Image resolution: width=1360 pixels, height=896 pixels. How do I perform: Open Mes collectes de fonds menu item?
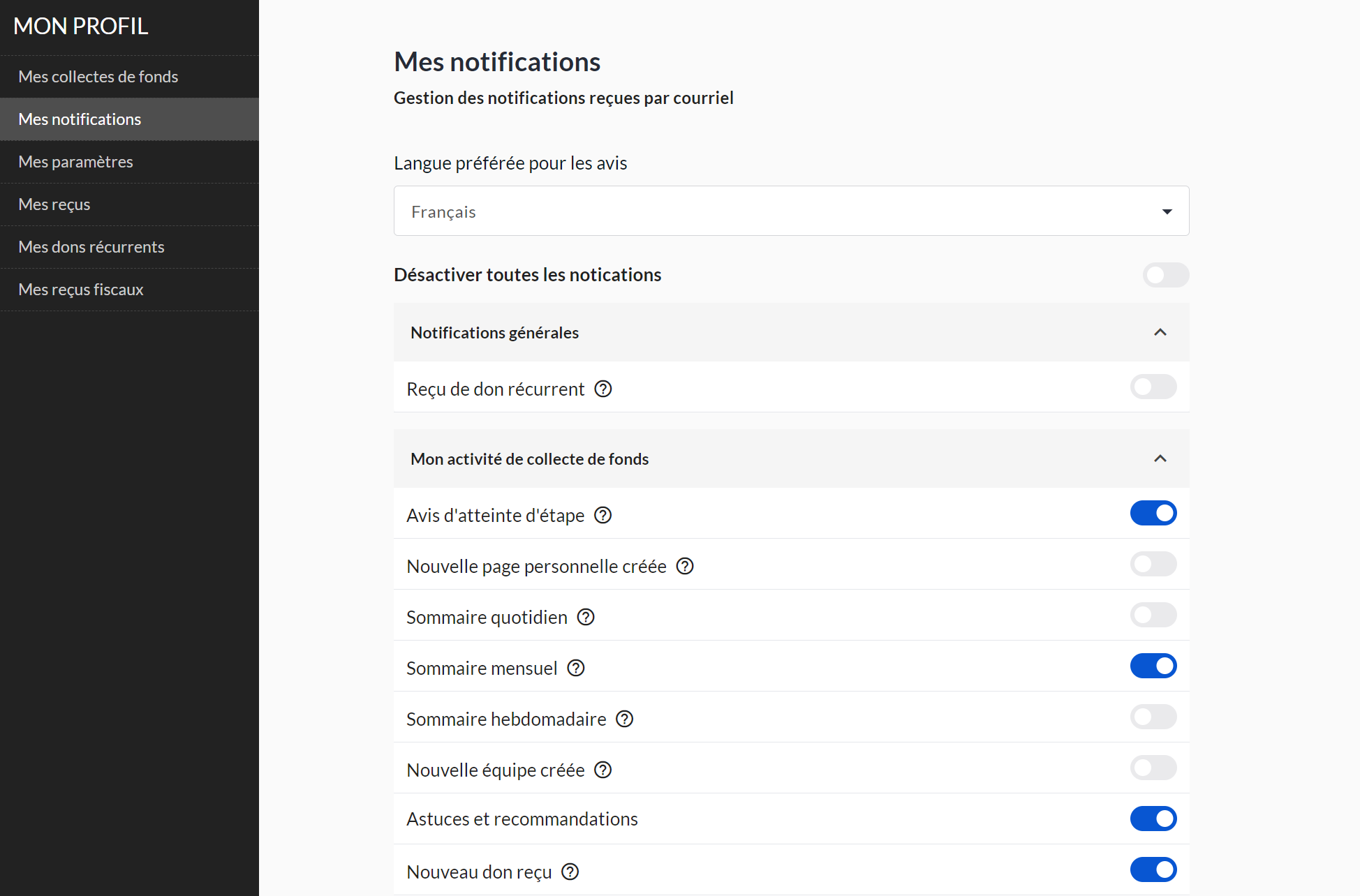coord(98,77)
